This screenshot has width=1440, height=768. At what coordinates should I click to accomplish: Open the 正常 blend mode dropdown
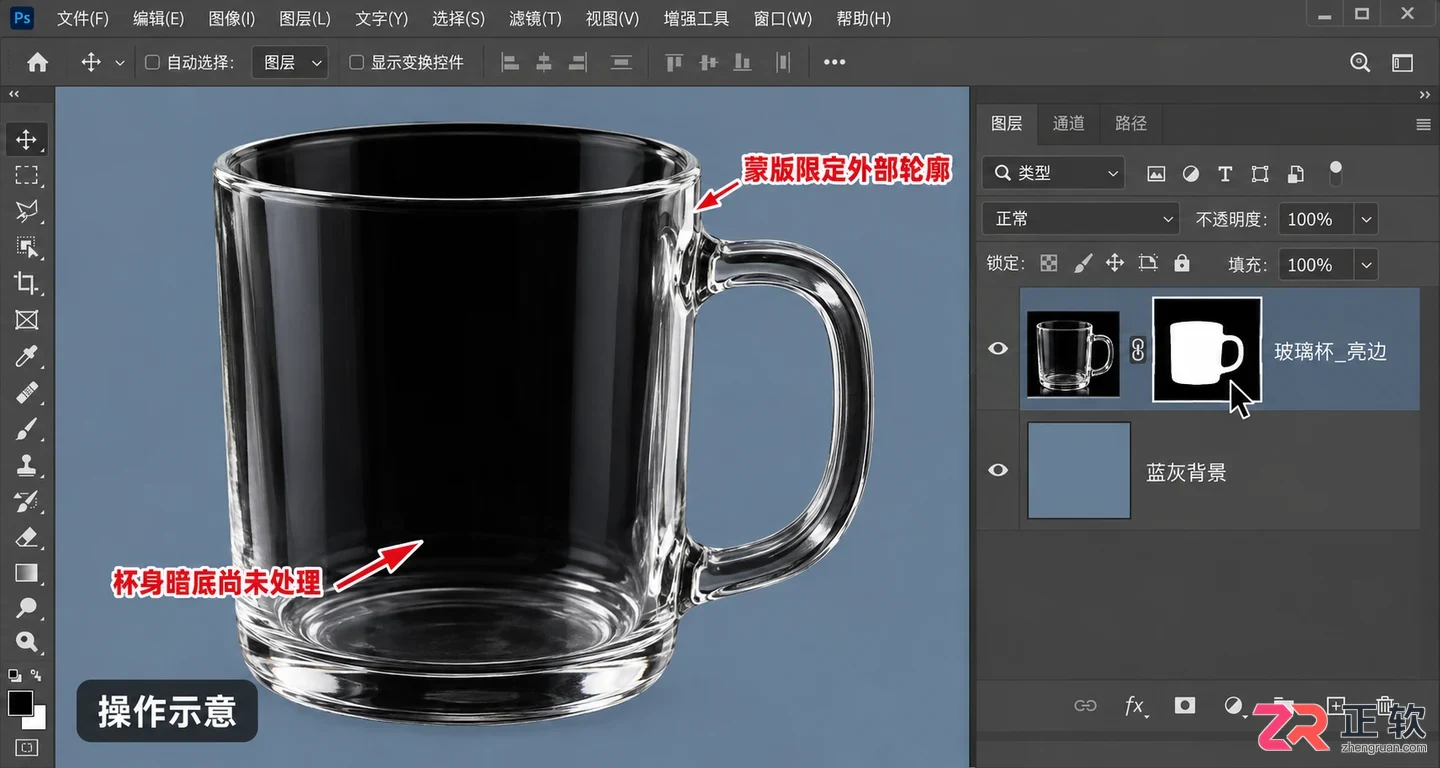tap(1082, 219)
